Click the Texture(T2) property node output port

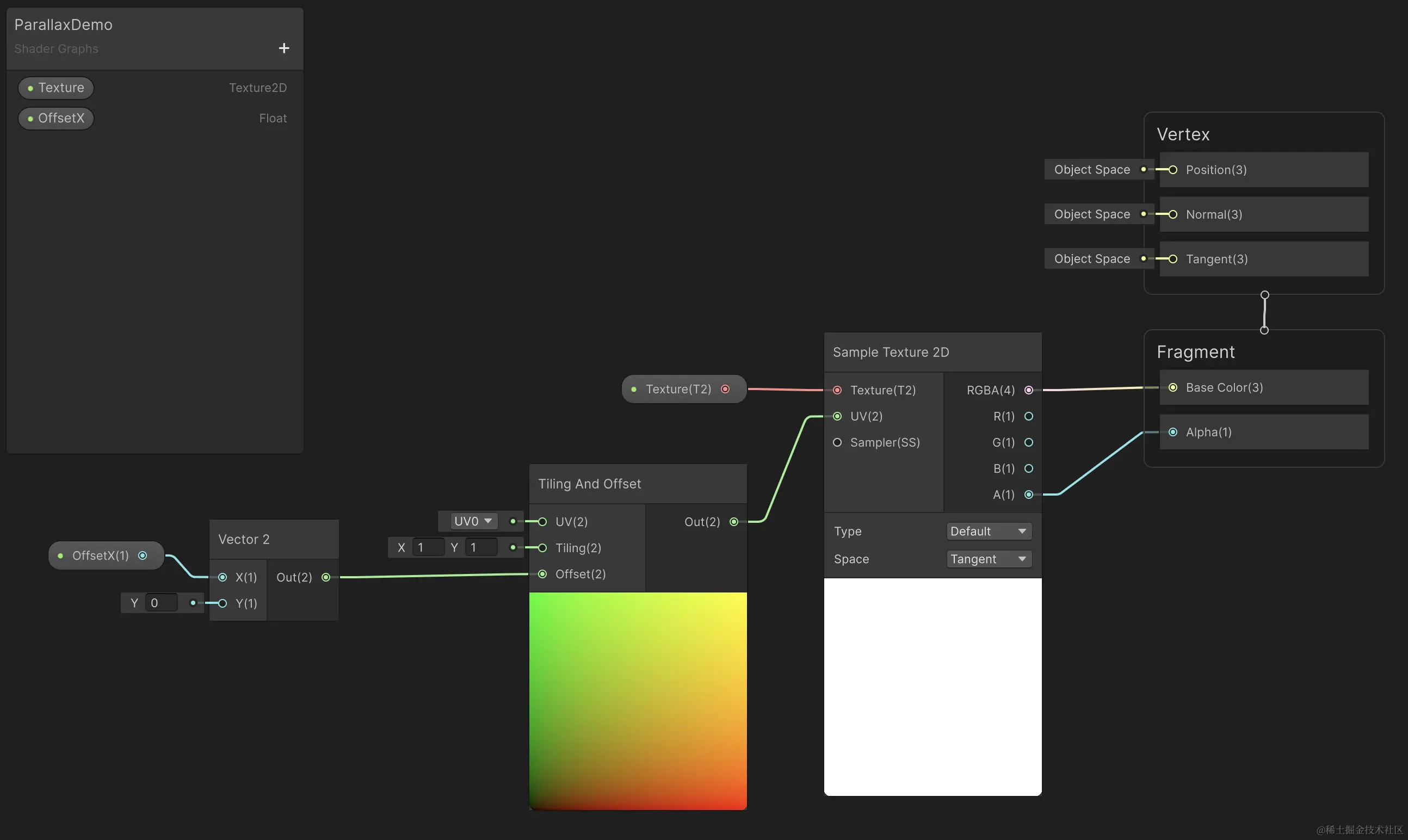[725, 389]
